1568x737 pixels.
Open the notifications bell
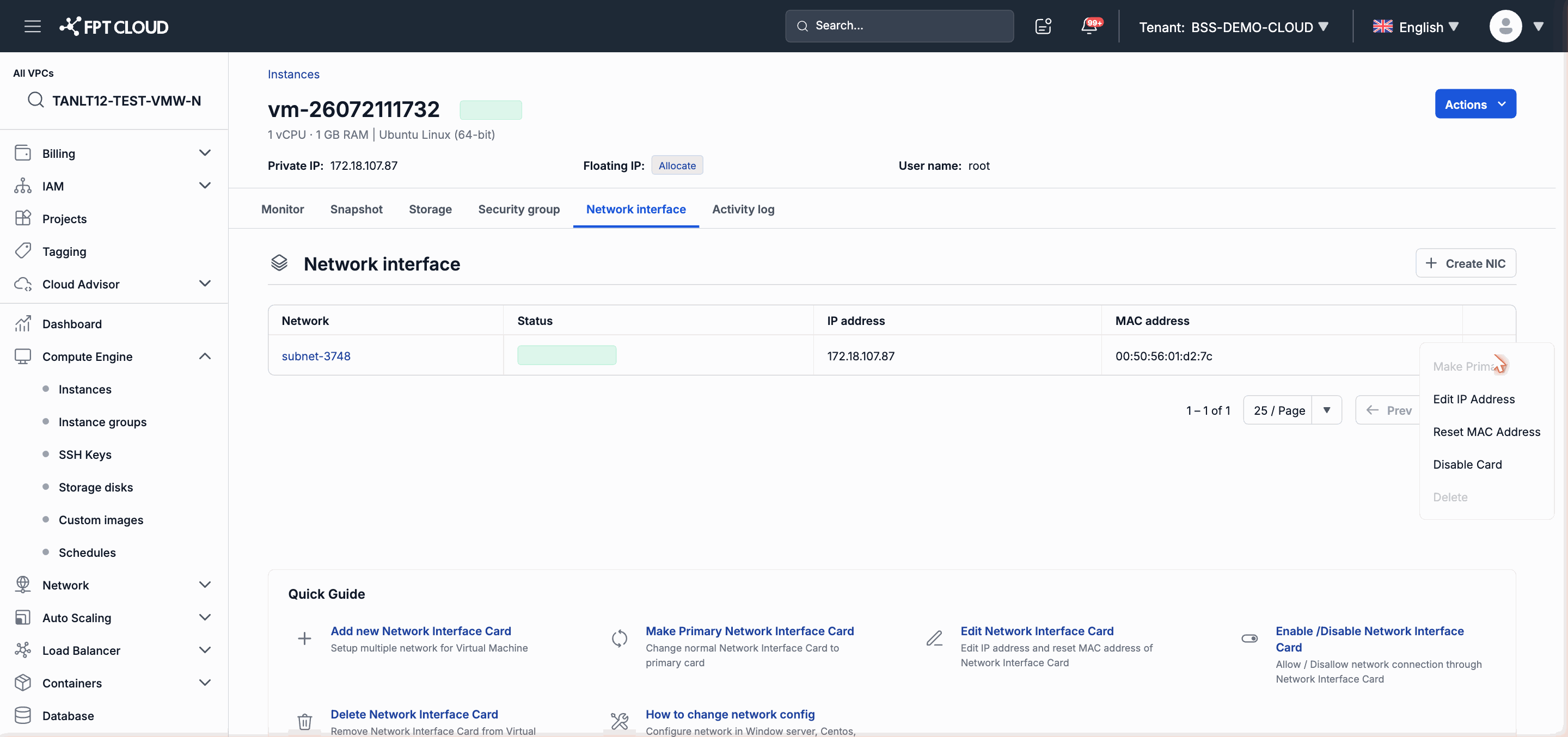(x=1089, y=26)
